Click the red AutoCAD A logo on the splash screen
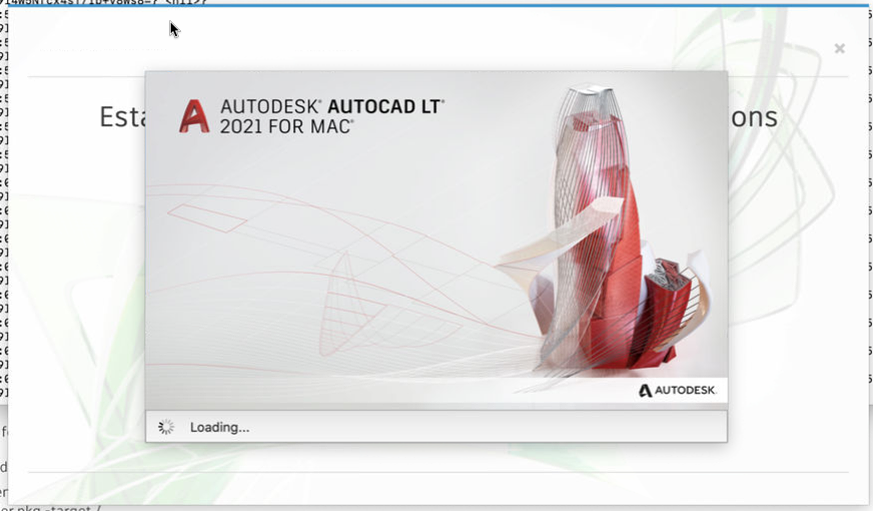 (x=194, y=116)
